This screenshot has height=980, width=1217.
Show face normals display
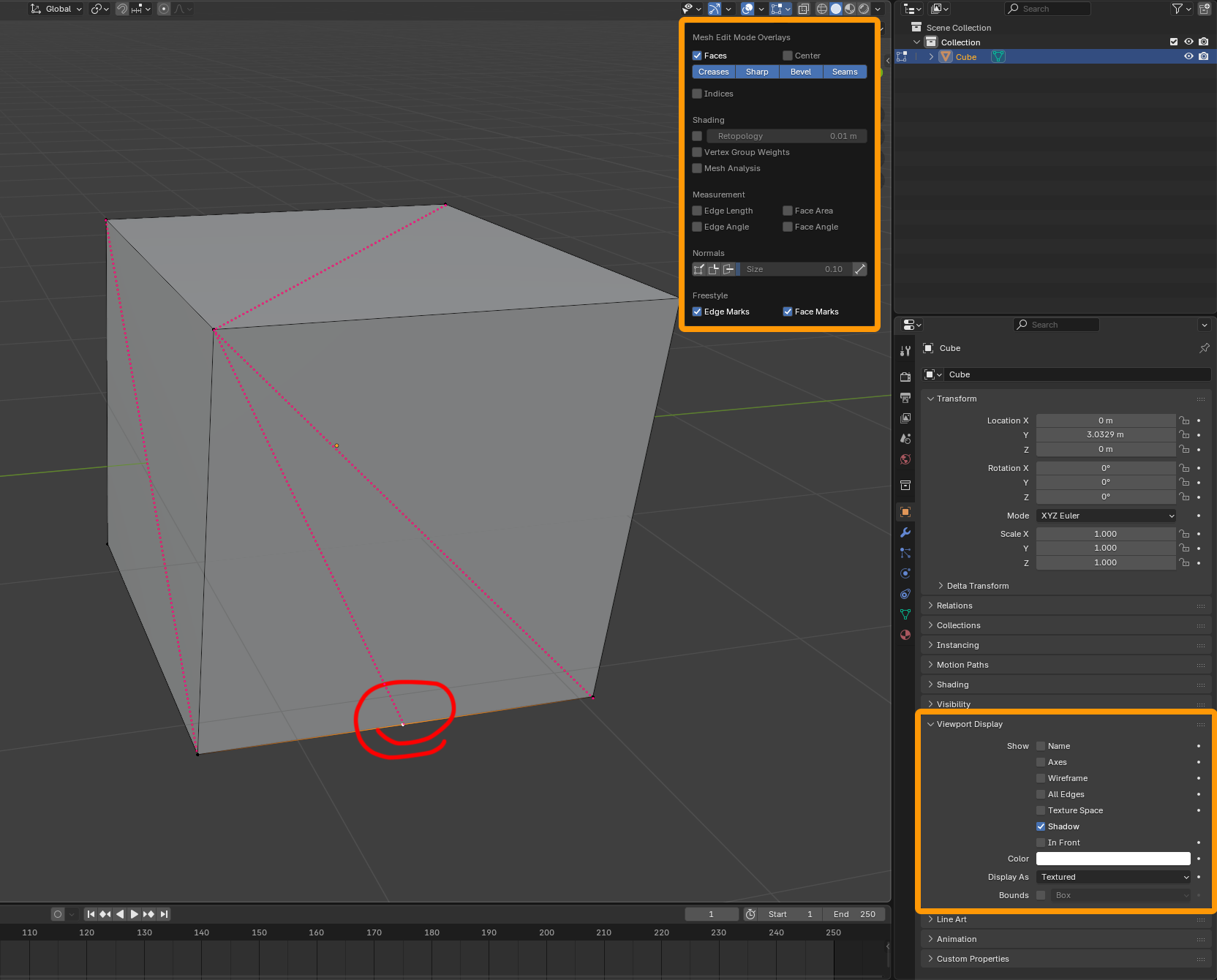728,269
